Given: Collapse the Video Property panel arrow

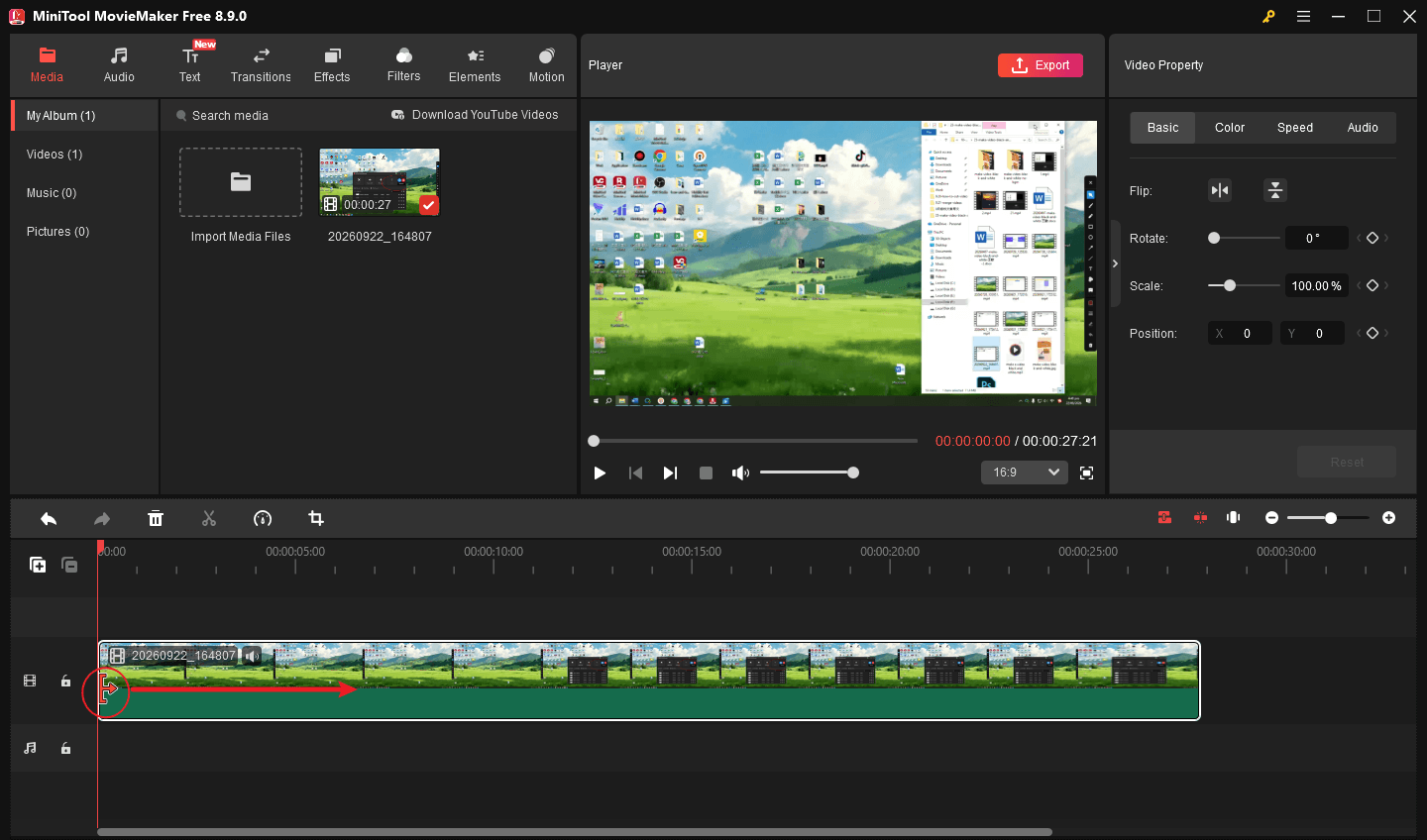Looking at the screenshot, I should pyautogui.click(x=1115, y=263).
